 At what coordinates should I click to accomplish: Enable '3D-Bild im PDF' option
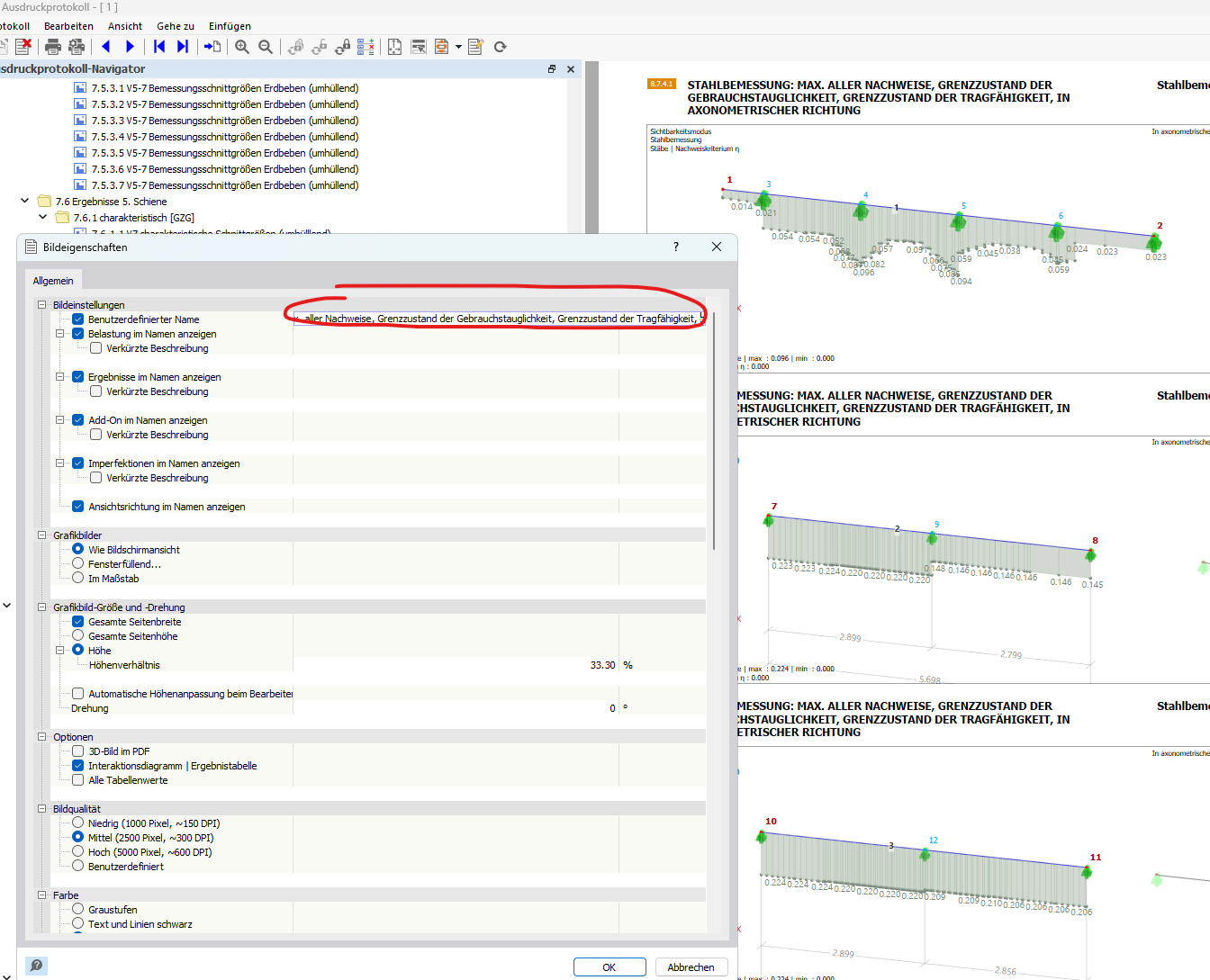pos(78,751)
